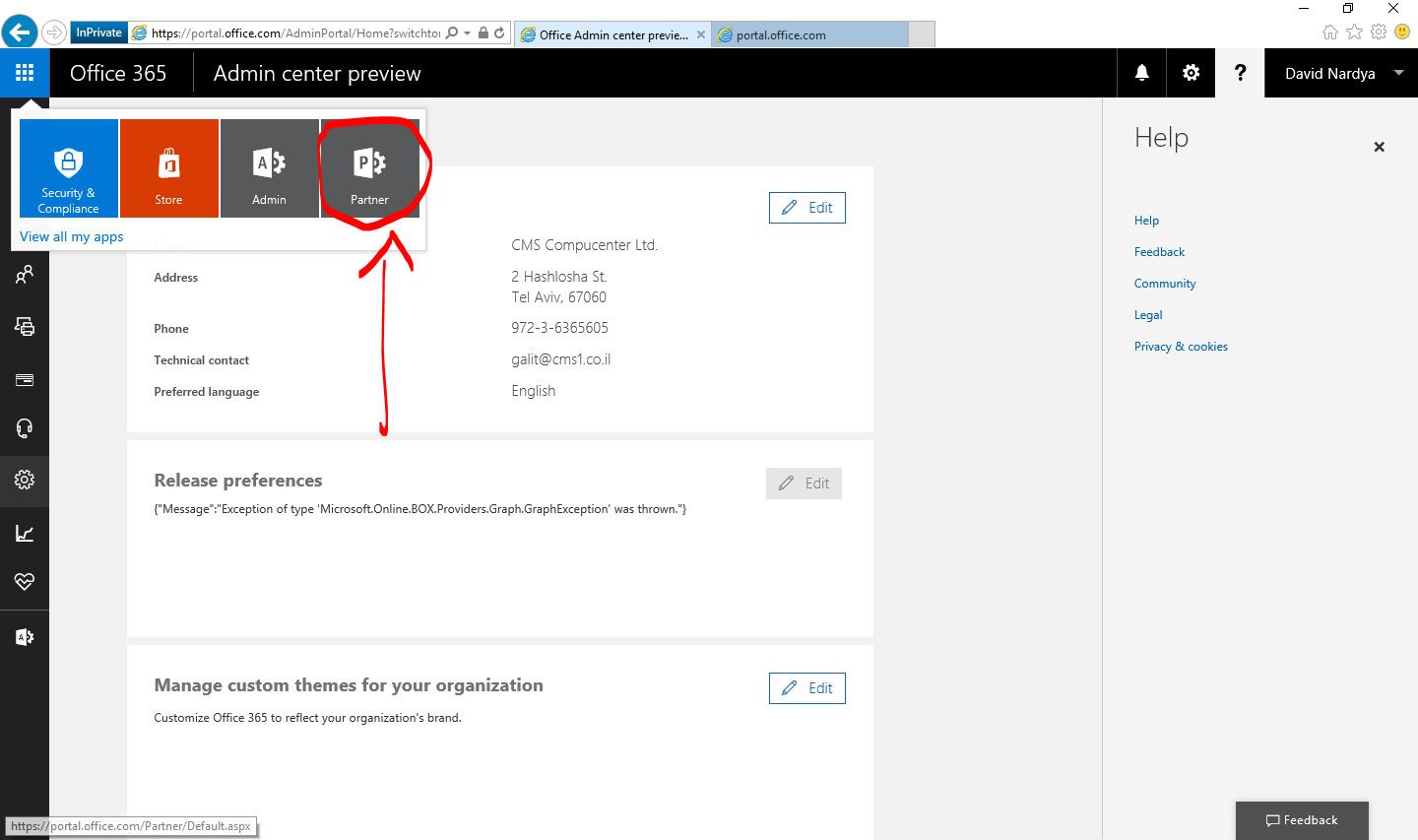Open the Help link in Help pane
The image size is (1418, 840).
pos(1147,221)
